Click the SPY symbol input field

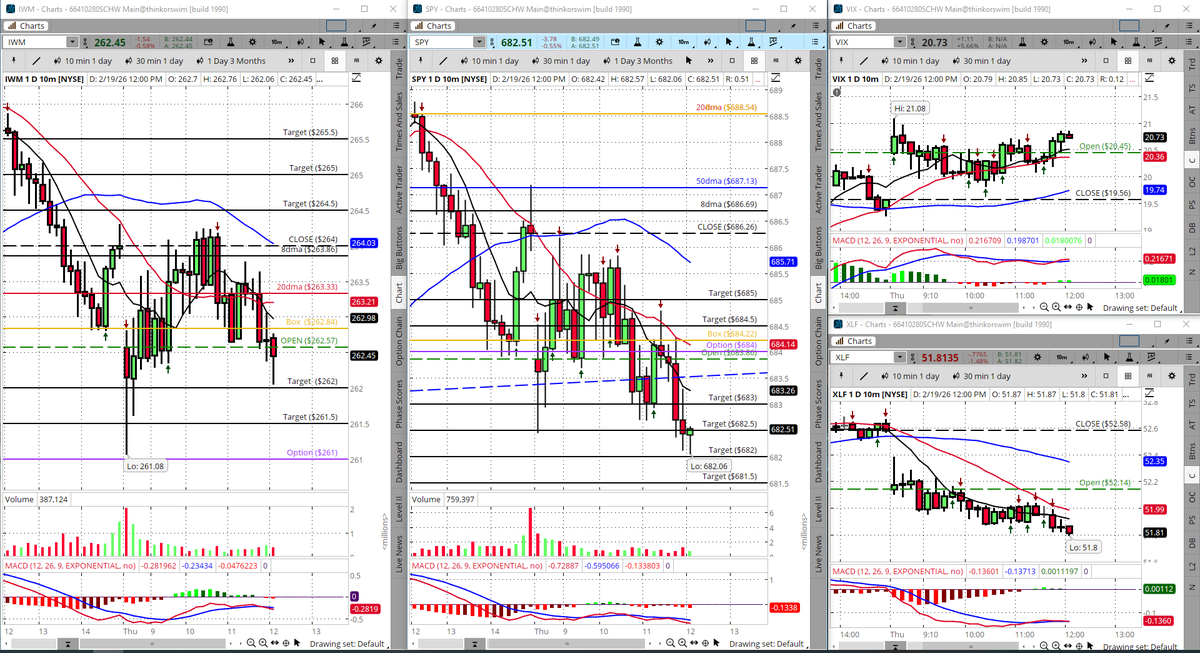[443, 42]
